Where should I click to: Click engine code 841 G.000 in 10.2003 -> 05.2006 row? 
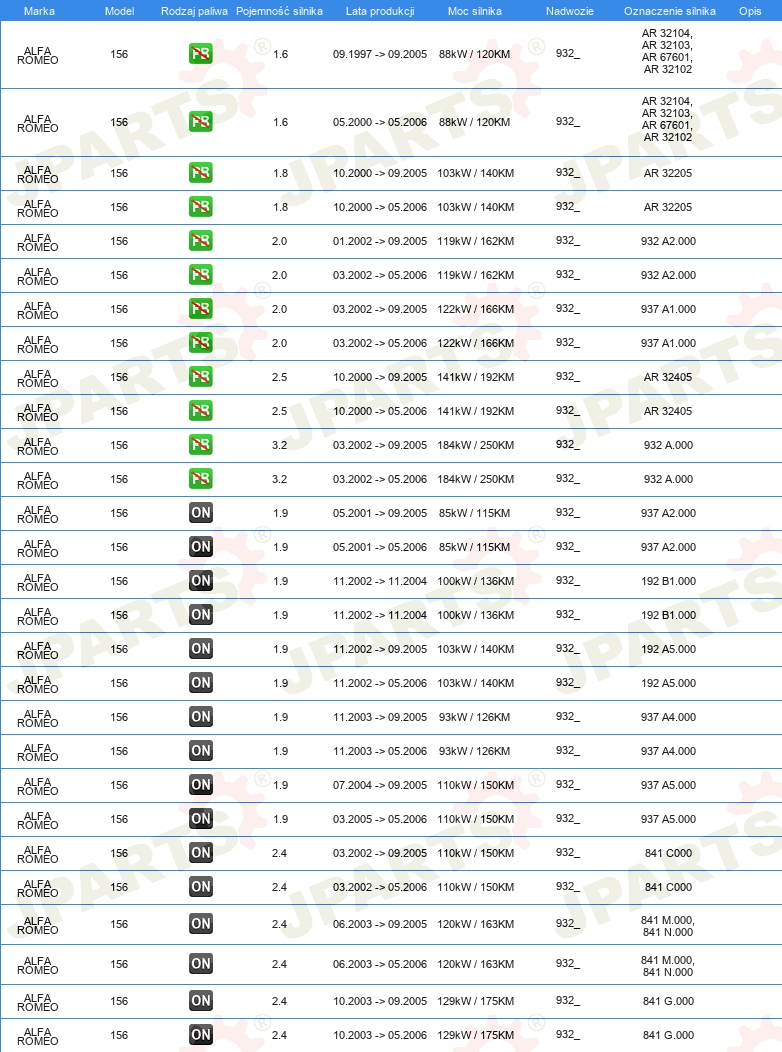point(668,1035)
